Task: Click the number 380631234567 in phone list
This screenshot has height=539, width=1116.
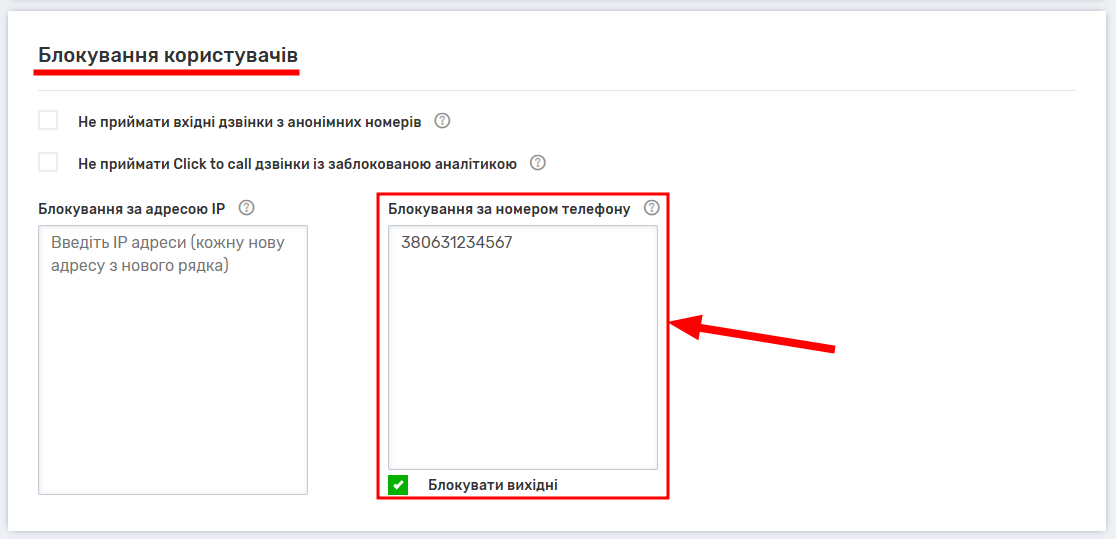Action: pos(456,242)
